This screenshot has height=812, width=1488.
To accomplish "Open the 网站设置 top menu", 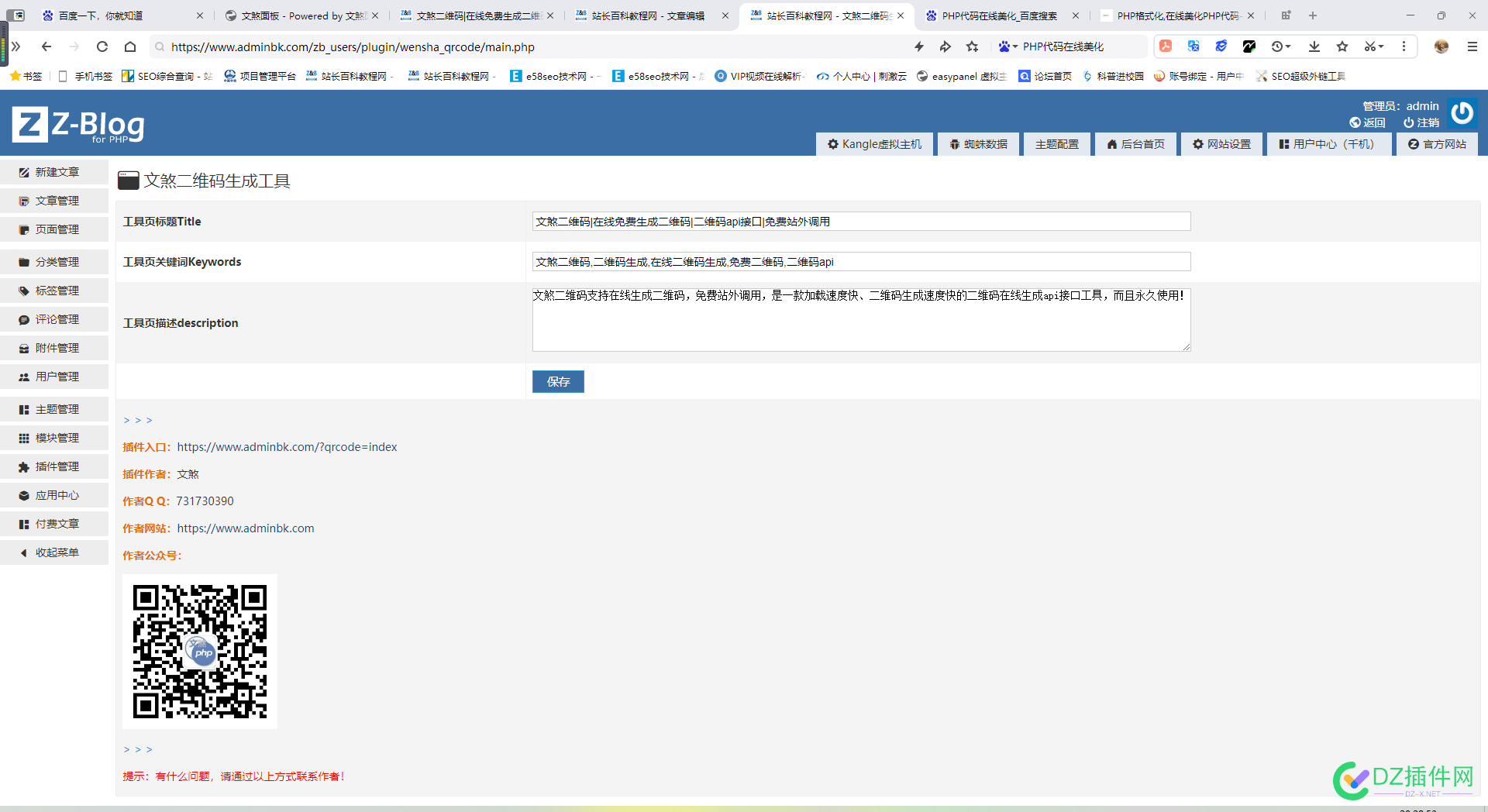I will (1221, 144).
